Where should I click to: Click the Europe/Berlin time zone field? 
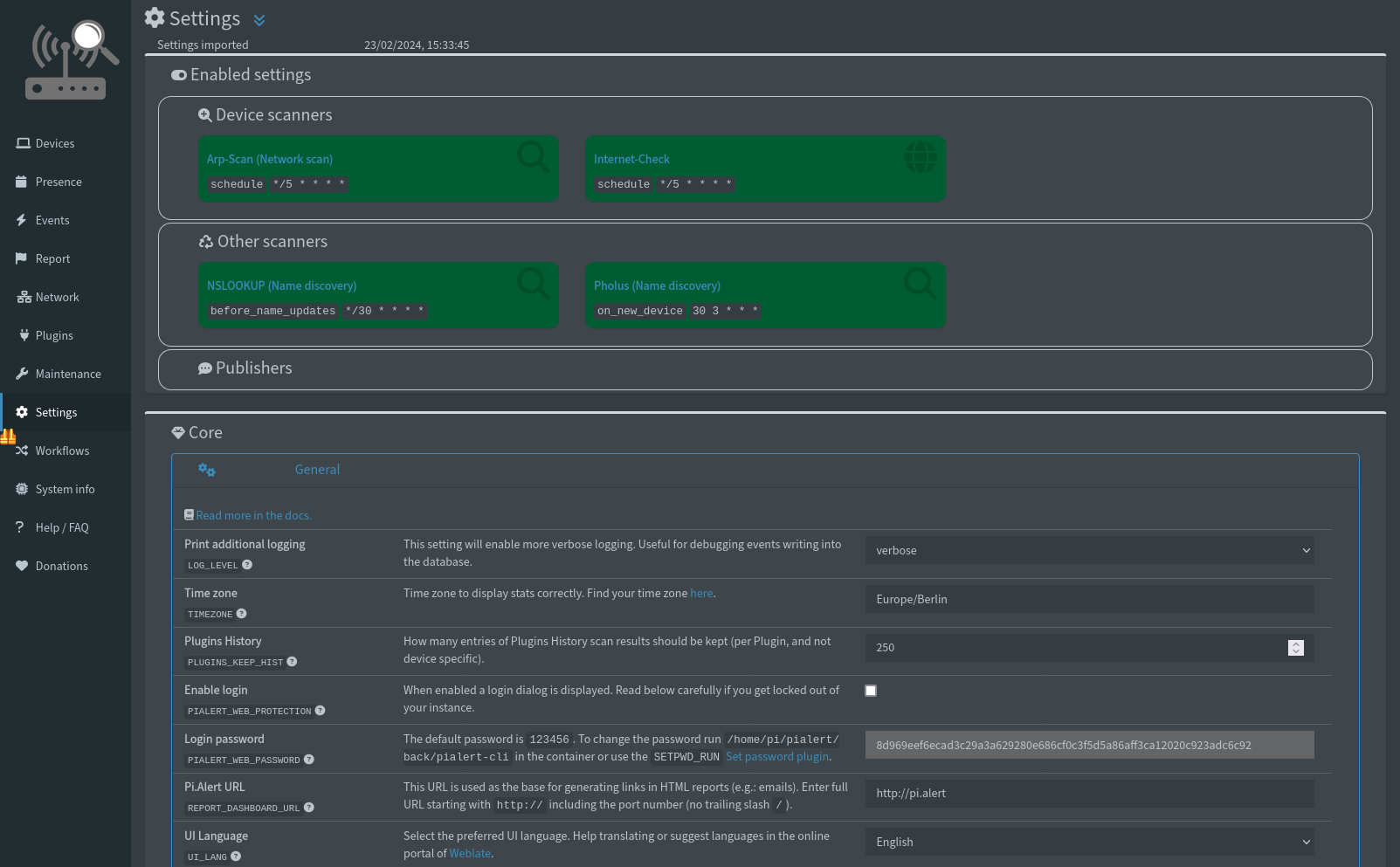[x=1090, y=599]
